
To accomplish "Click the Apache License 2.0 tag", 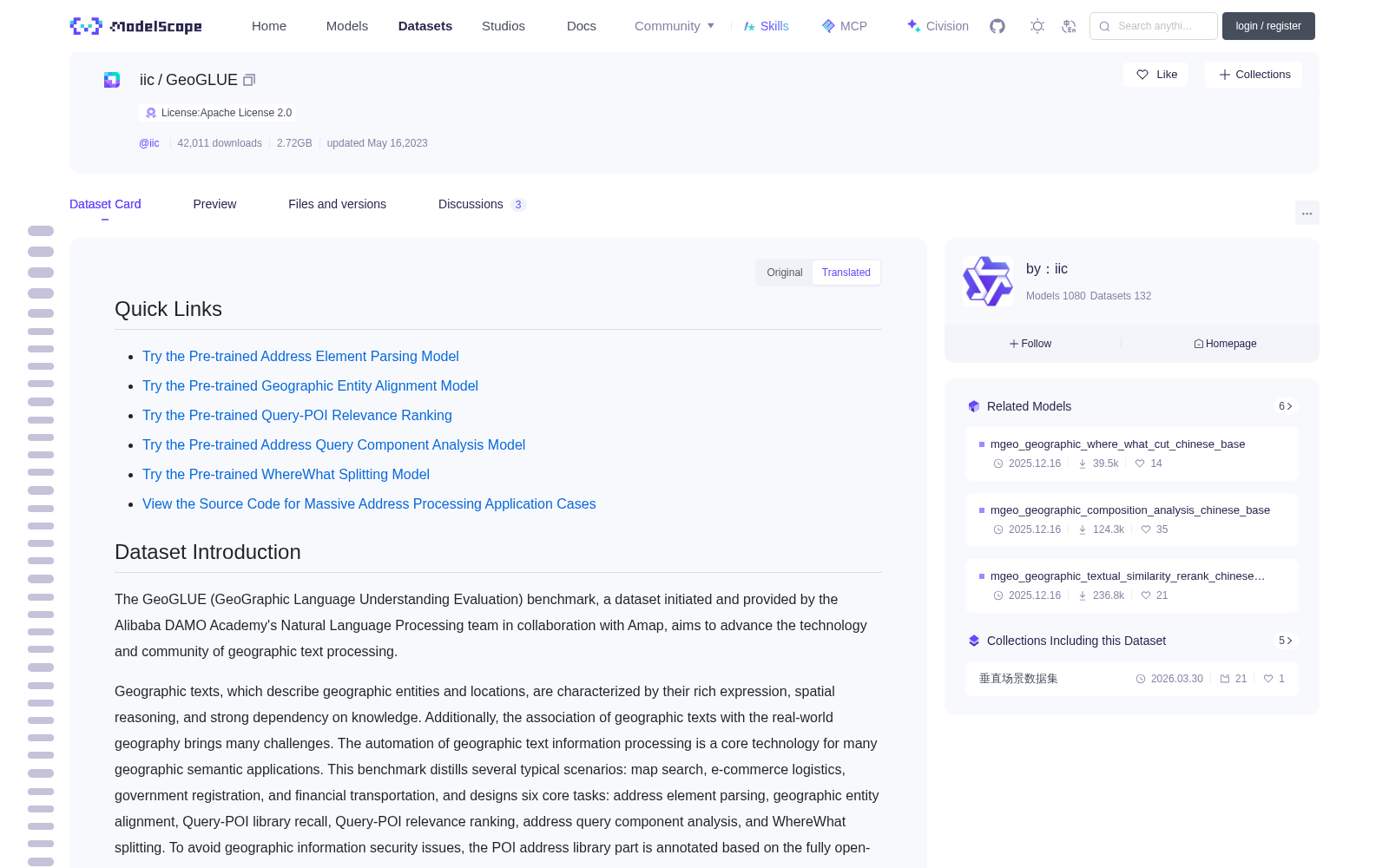I will click(x=218, y=113).
